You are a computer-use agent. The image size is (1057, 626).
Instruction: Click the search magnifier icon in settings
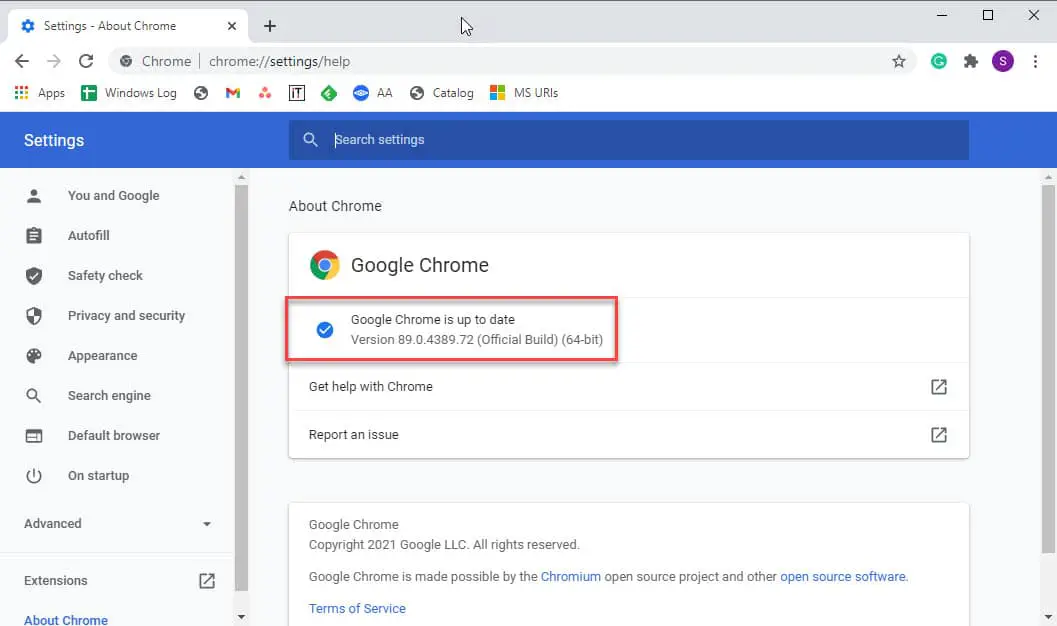click(x=310, y=139)
